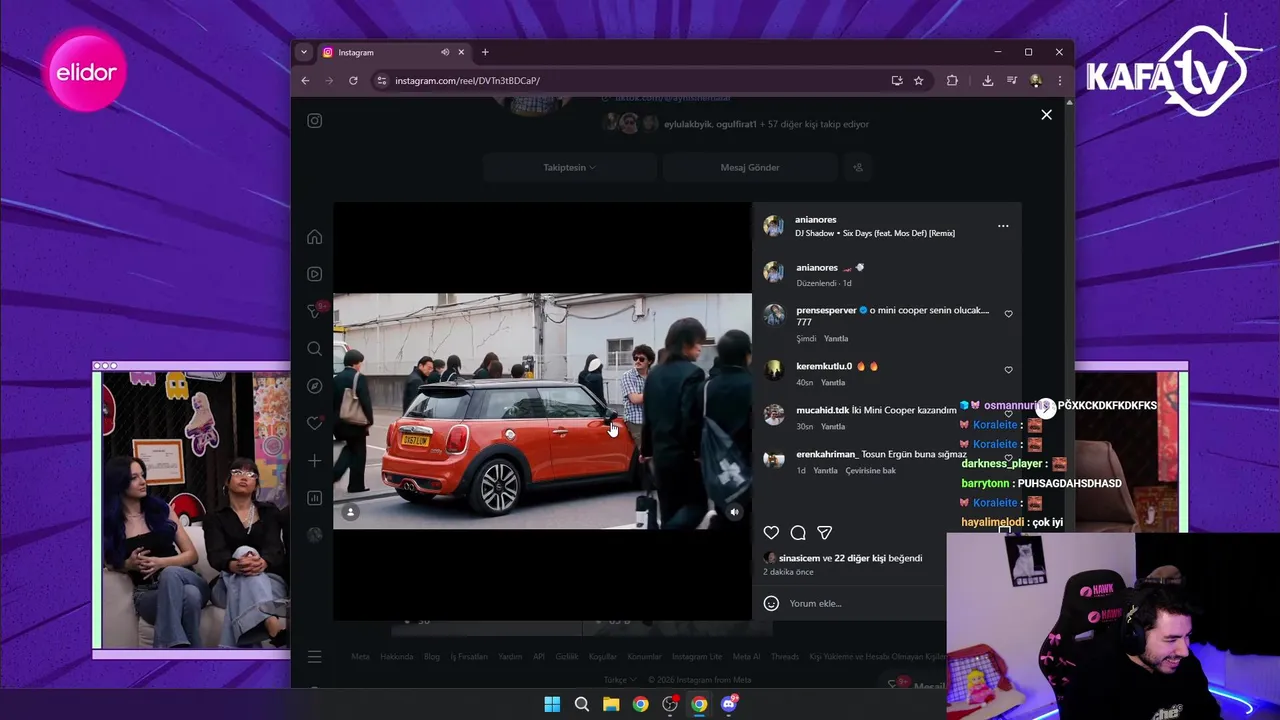Click the reel video of orange Mini Cooper

[542, 411]
